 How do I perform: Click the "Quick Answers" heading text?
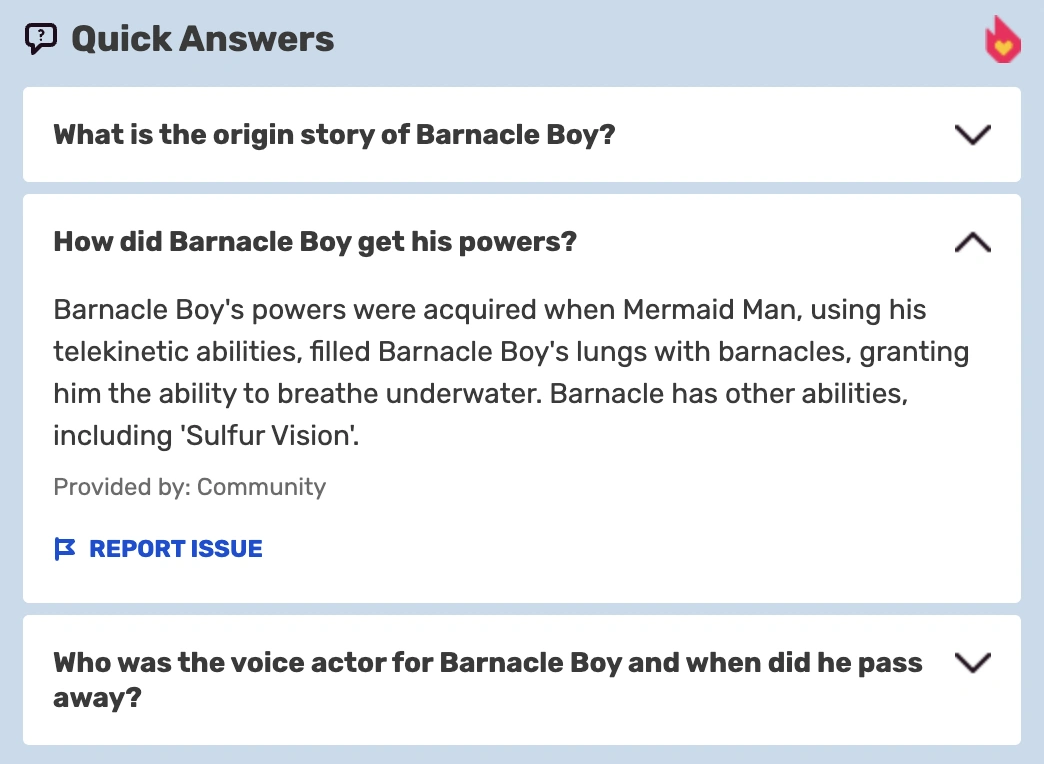(x=202, y=39)
